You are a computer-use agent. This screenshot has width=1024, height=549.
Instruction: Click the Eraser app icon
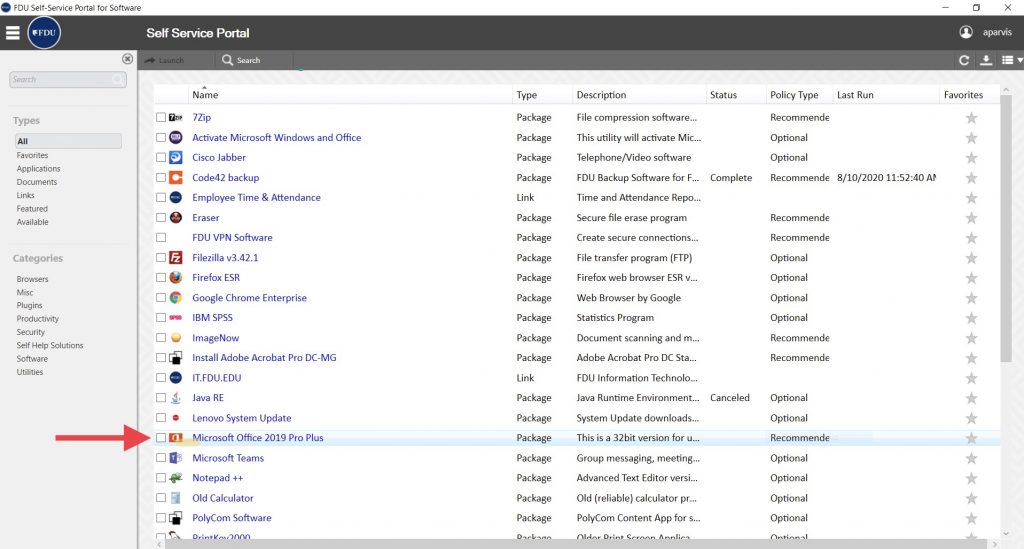point(176,217)
